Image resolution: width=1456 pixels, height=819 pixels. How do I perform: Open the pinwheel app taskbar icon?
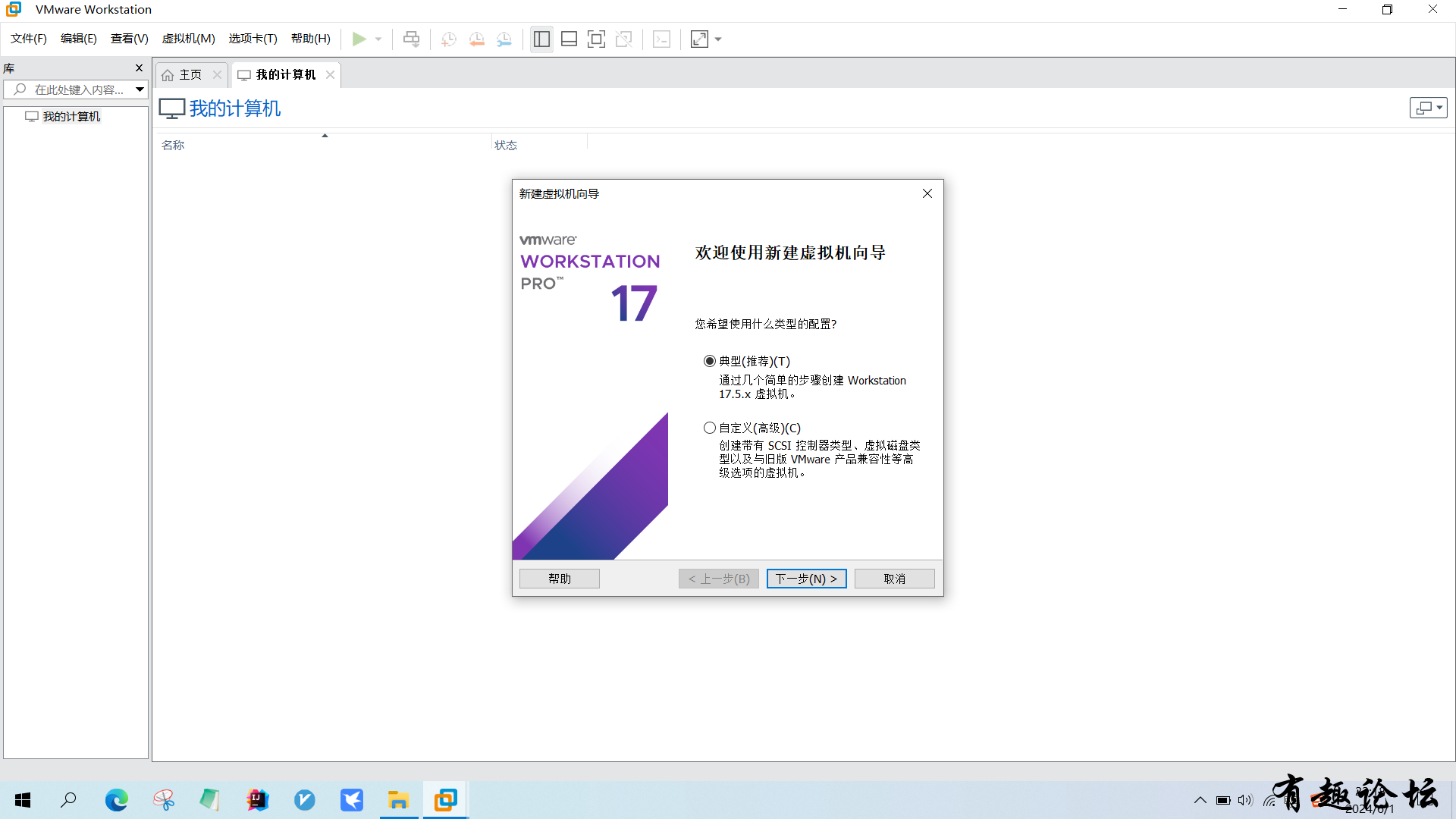point(163,799)
